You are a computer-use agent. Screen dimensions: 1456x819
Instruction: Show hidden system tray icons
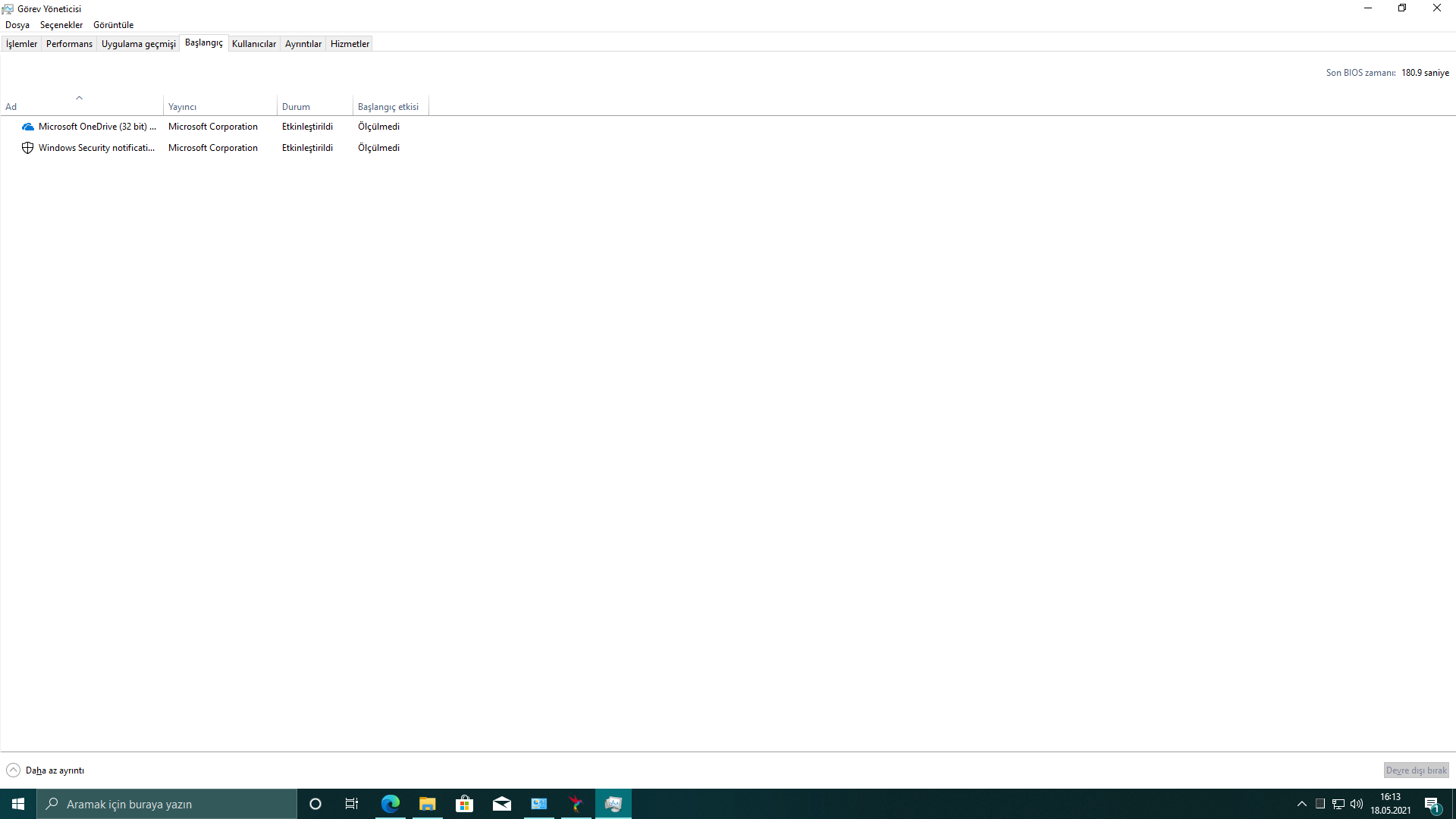[x=1302, y=804]
